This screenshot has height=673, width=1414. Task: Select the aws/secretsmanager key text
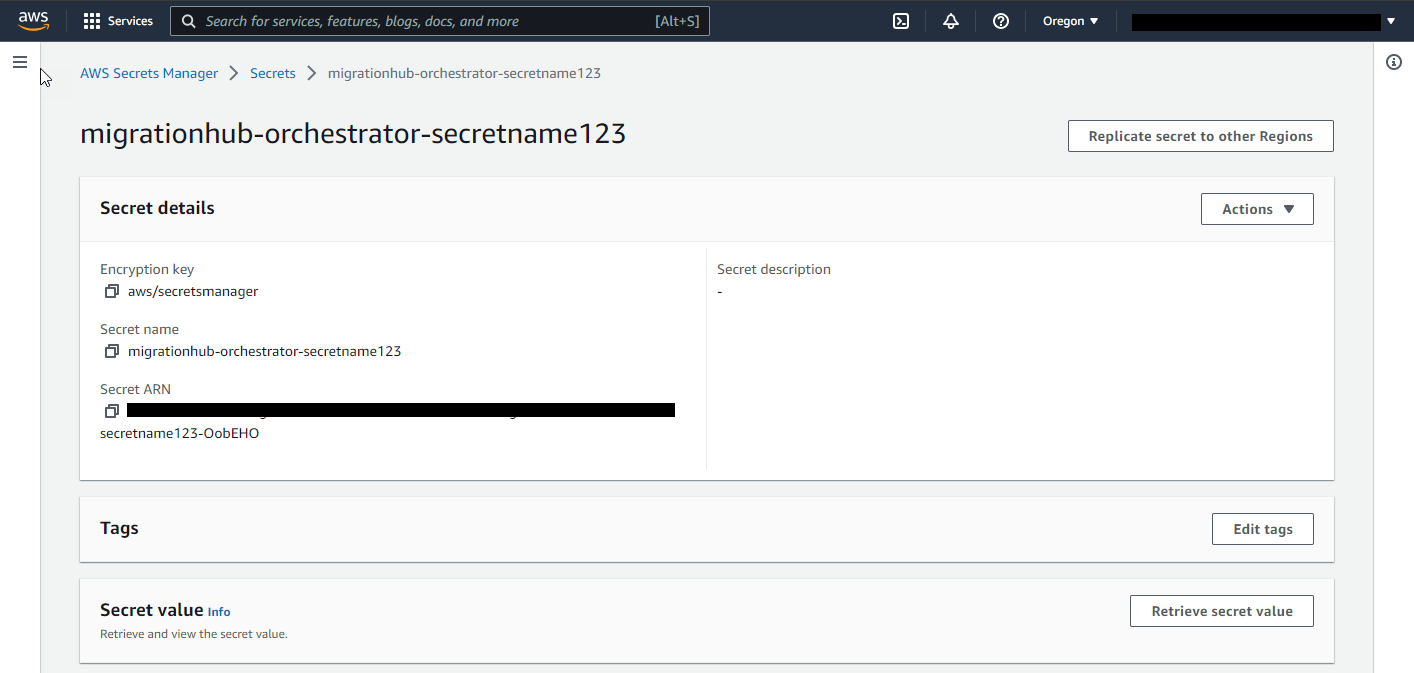pyautogui.click(x=193, y=292)
